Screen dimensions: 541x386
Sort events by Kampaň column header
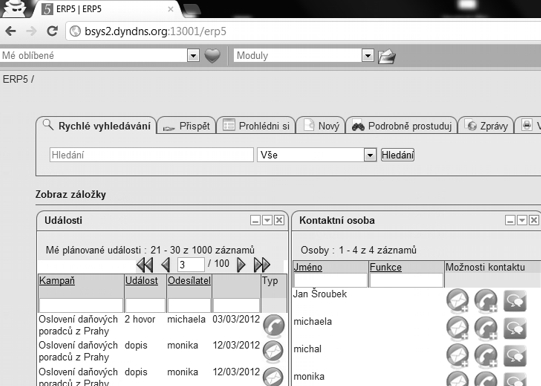pyautogui.click(x=57, y=281)
